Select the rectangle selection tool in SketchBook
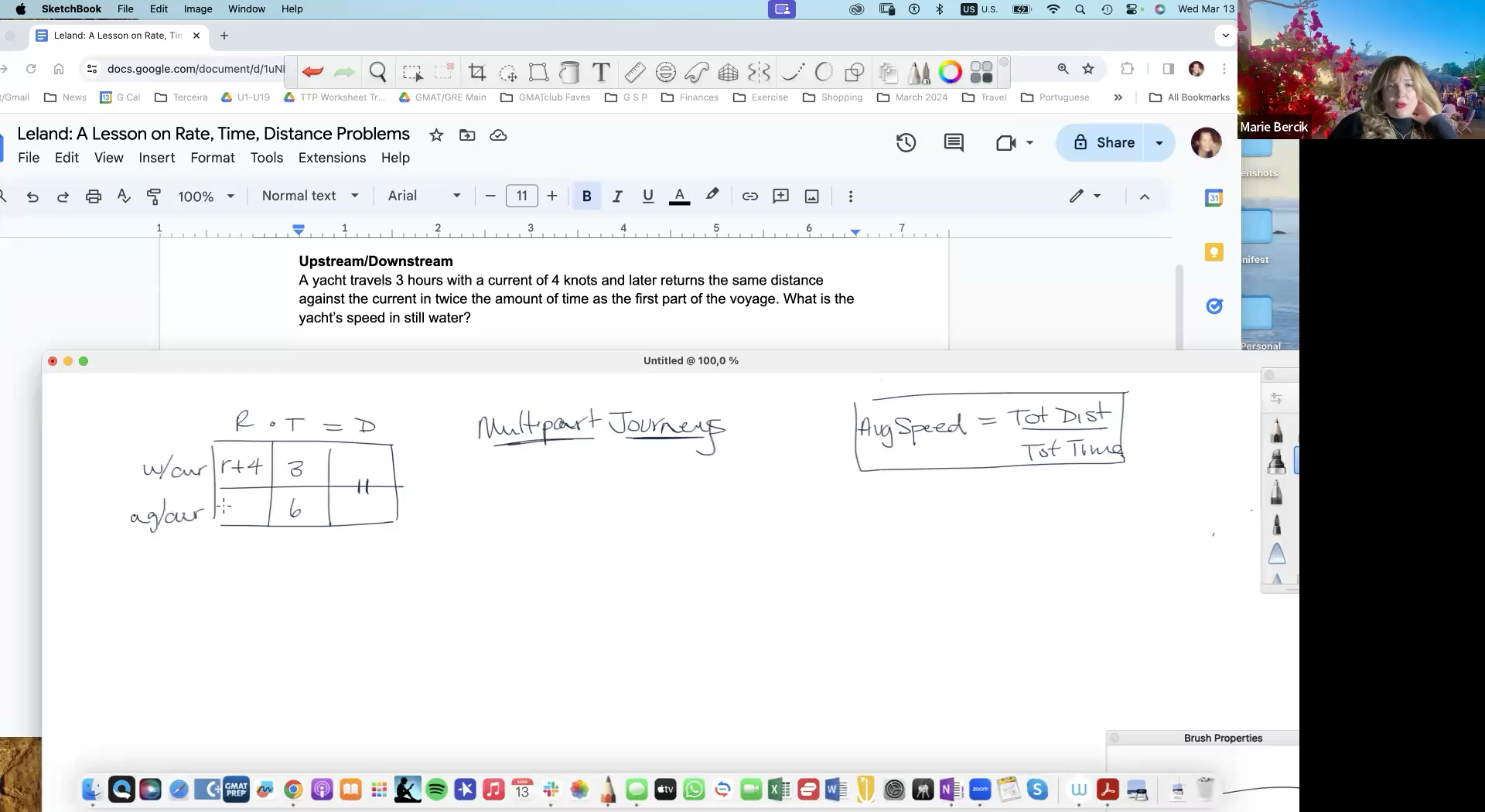 [x=412, y=73]
